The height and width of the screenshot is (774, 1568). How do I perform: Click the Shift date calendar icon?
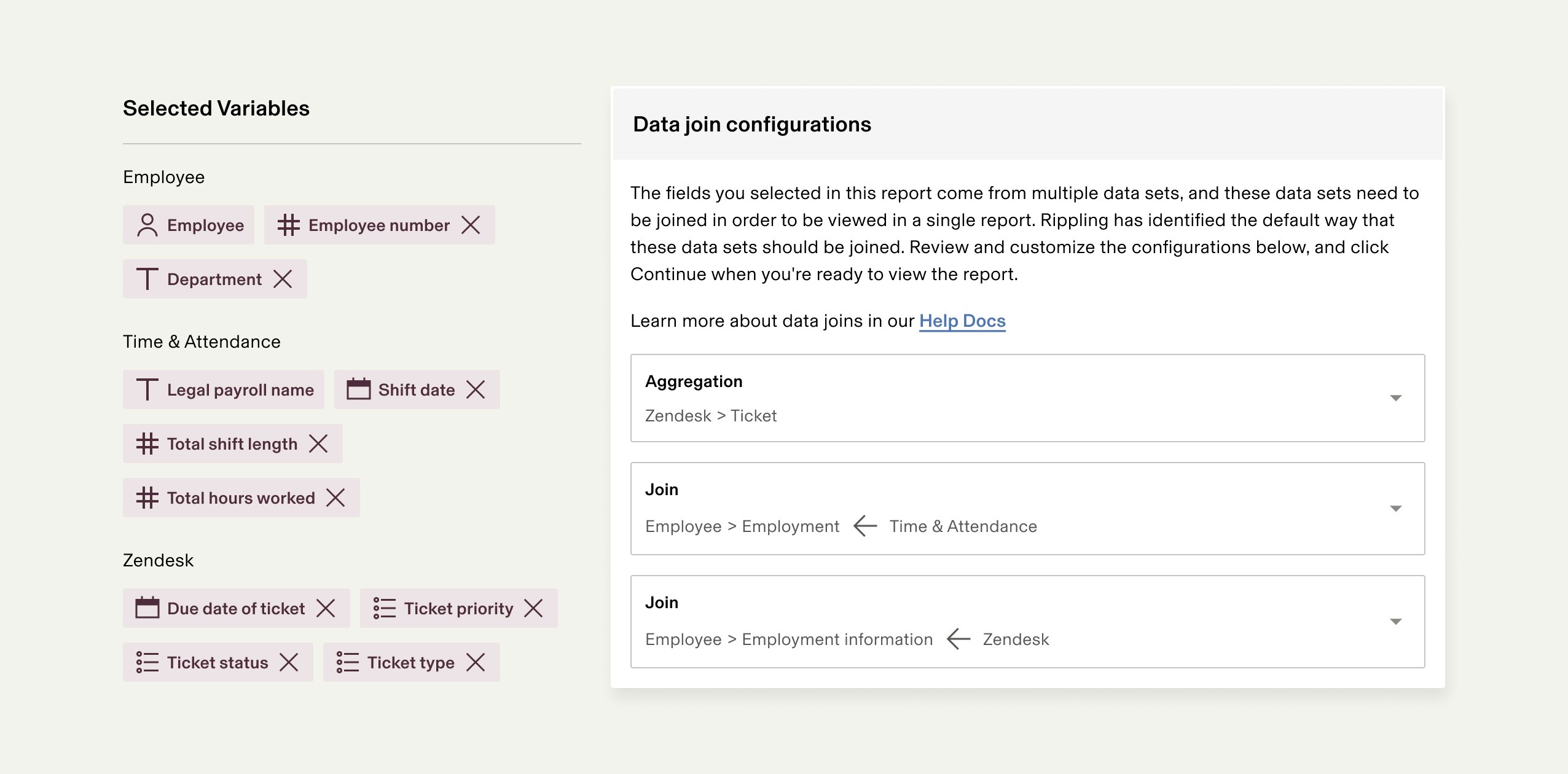tap(358, 389)
